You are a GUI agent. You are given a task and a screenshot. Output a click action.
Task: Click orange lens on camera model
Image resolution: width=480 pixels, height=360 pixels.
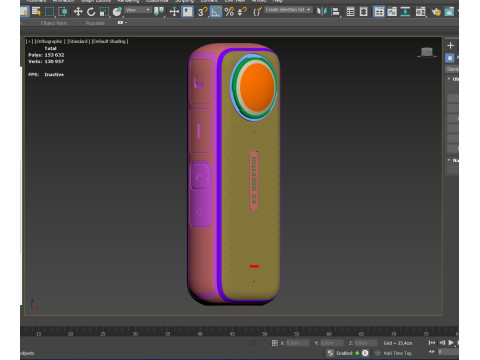257,87
